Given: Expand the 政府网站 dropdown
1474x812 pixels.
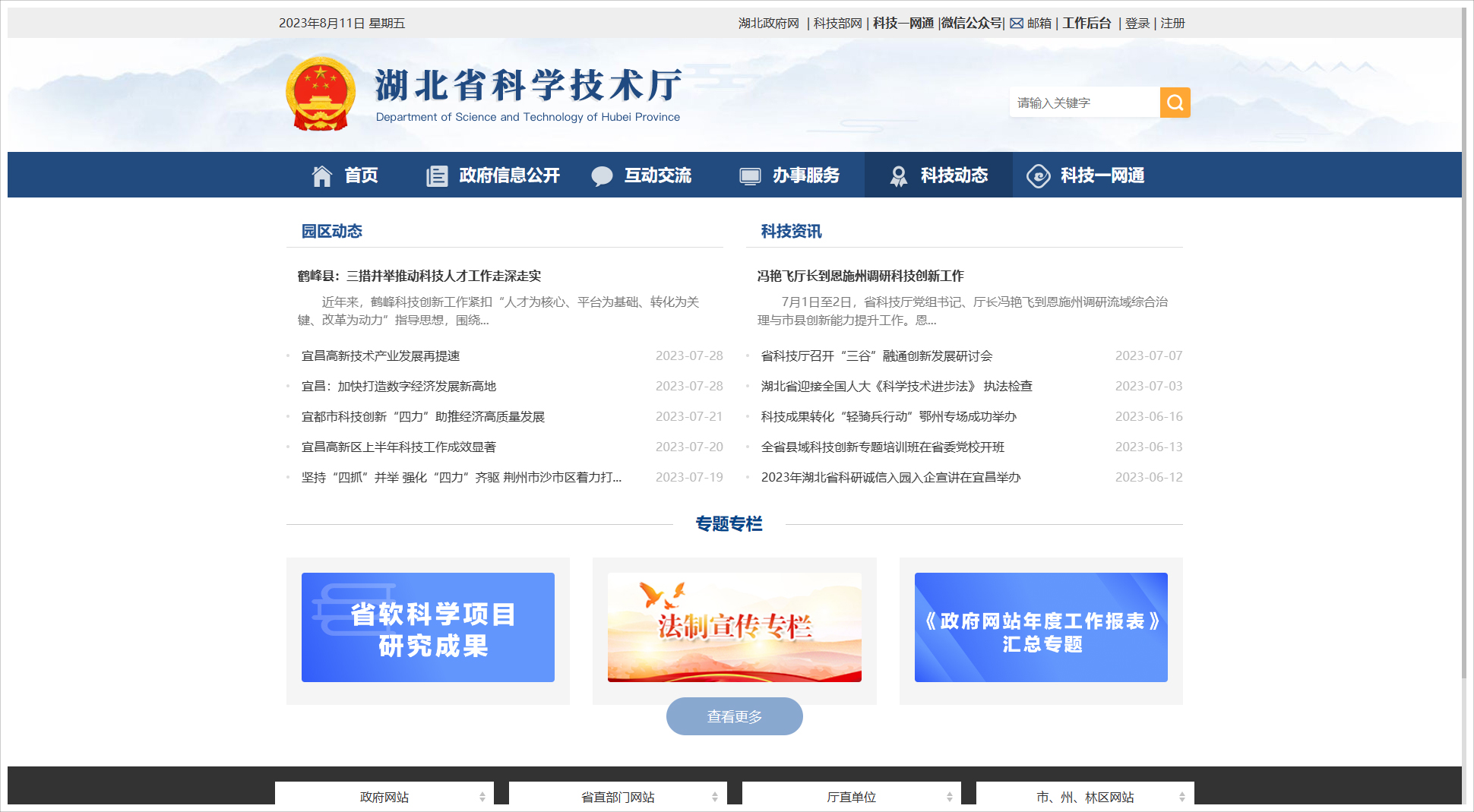Looking at the screenshot, I should 384,796.
